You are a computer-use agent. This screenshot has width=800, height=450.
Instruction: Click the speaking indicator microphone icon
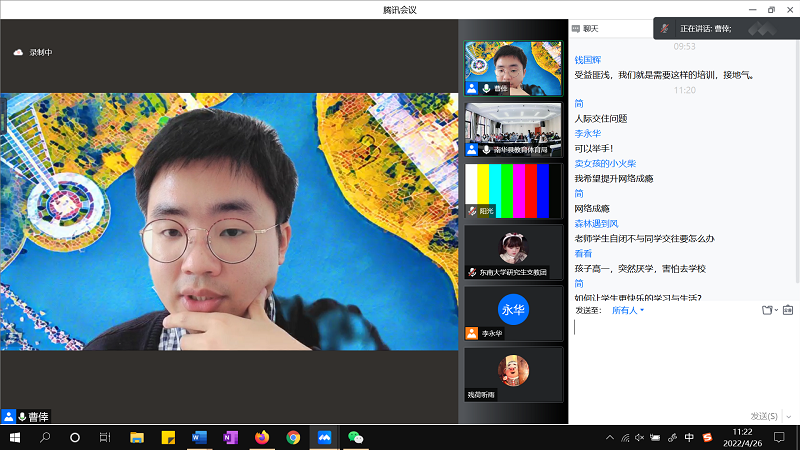click(666, 29)
